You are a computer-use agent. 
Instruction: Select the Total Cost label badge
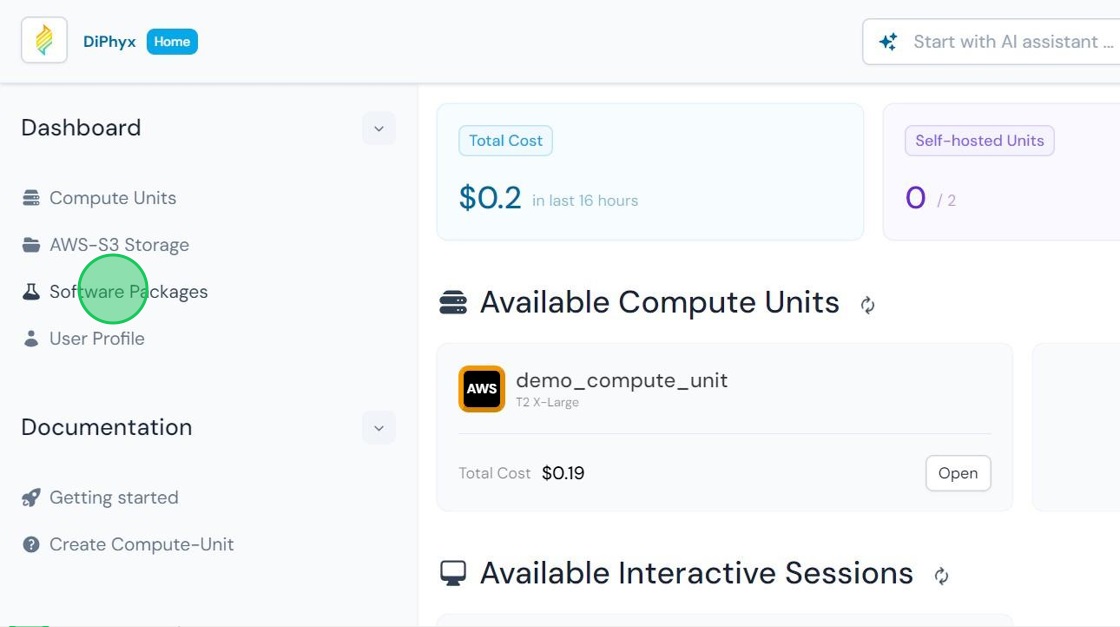tap(506, 141)
